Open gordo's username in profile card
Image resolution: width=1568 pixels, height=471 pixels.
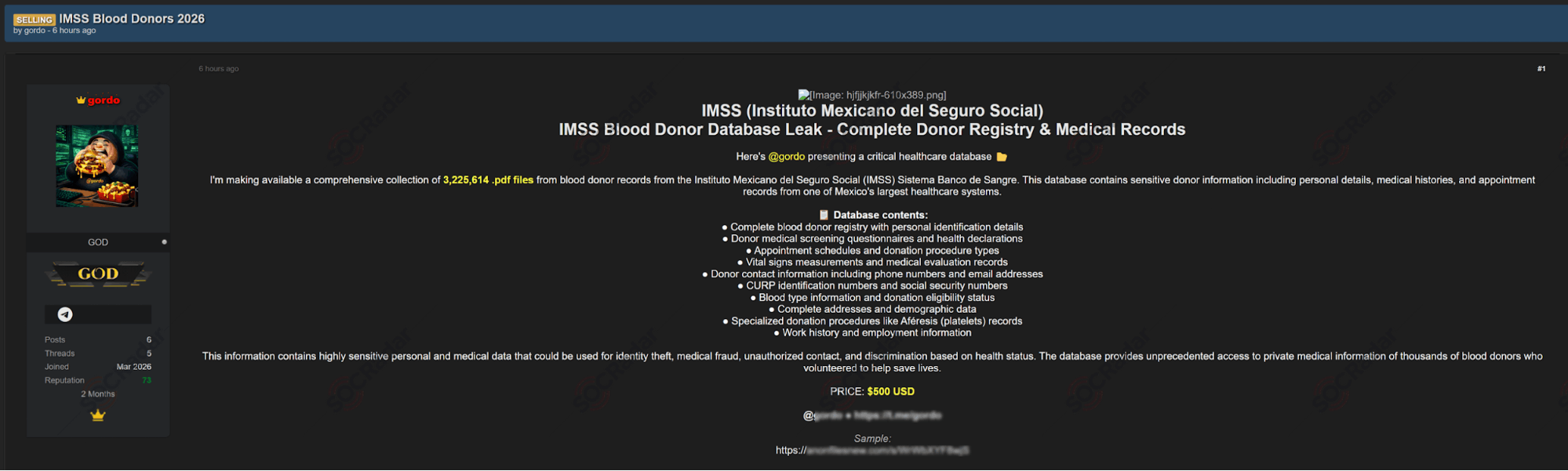pyautogui.click(x=104, y=100)
